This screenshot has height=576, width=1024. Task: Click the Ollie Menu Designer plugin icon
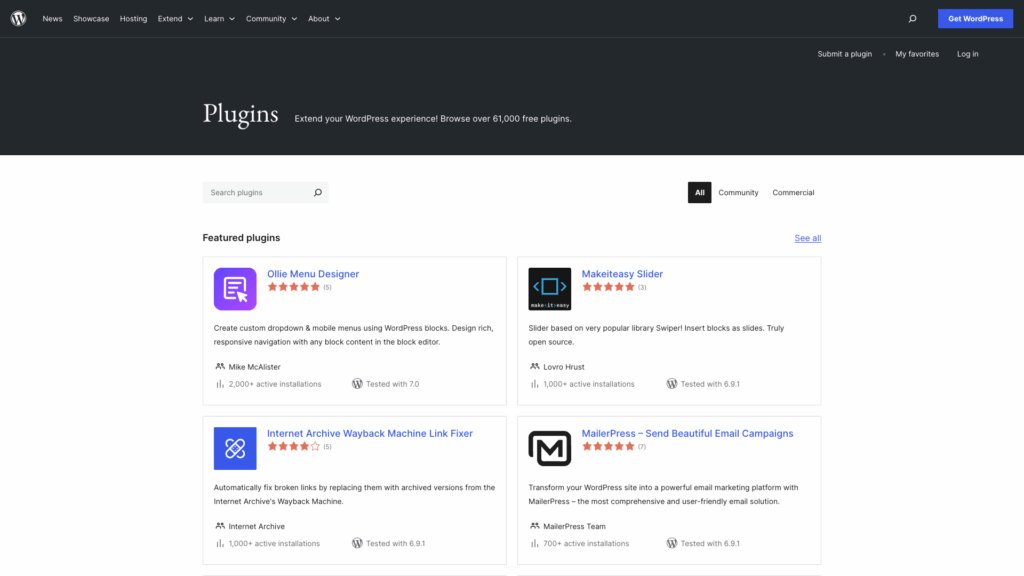[x=235, y=289]
